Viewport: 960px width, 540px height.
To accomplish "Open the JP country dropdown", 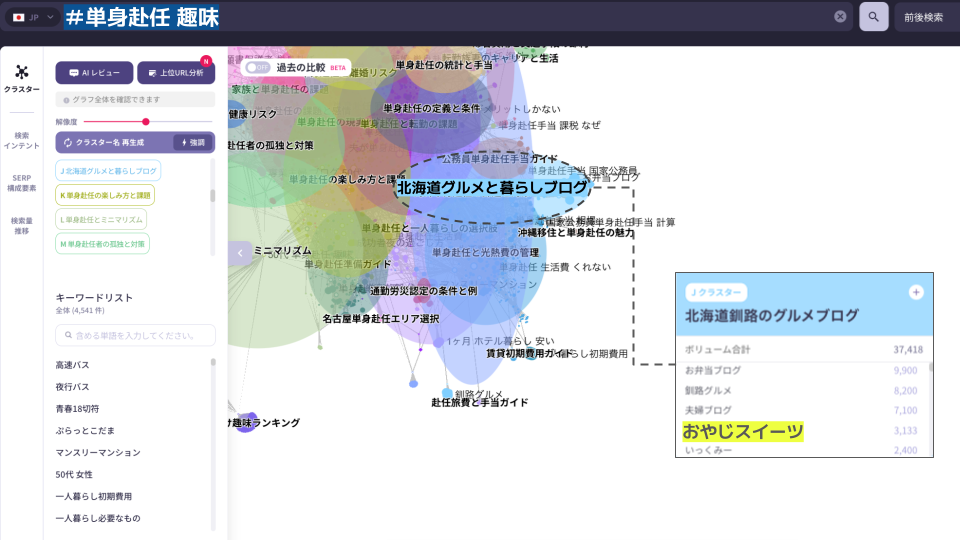I will coord(34,17).
